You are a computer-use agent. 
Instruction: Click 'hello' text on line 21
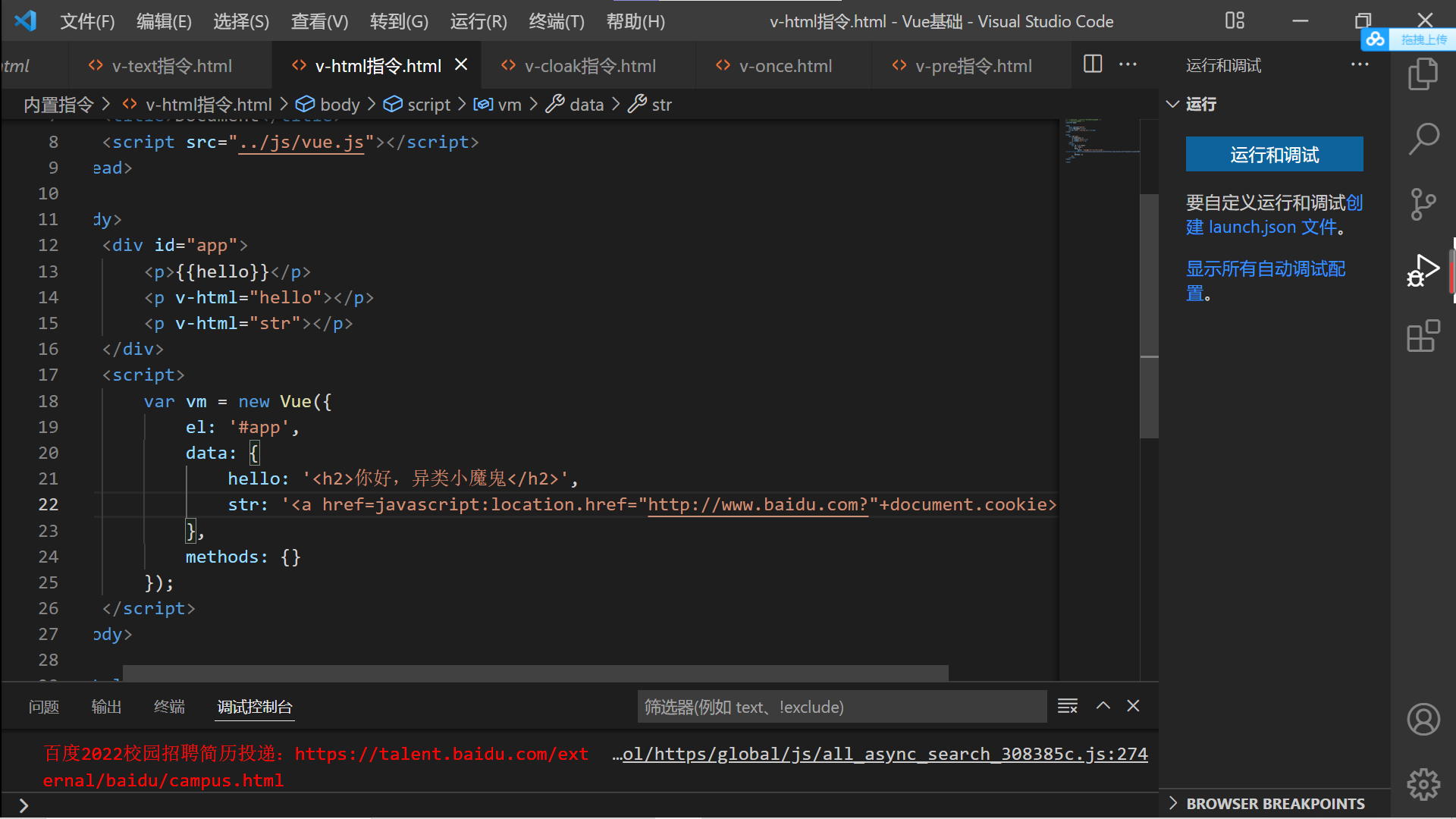tap(253, 479)
